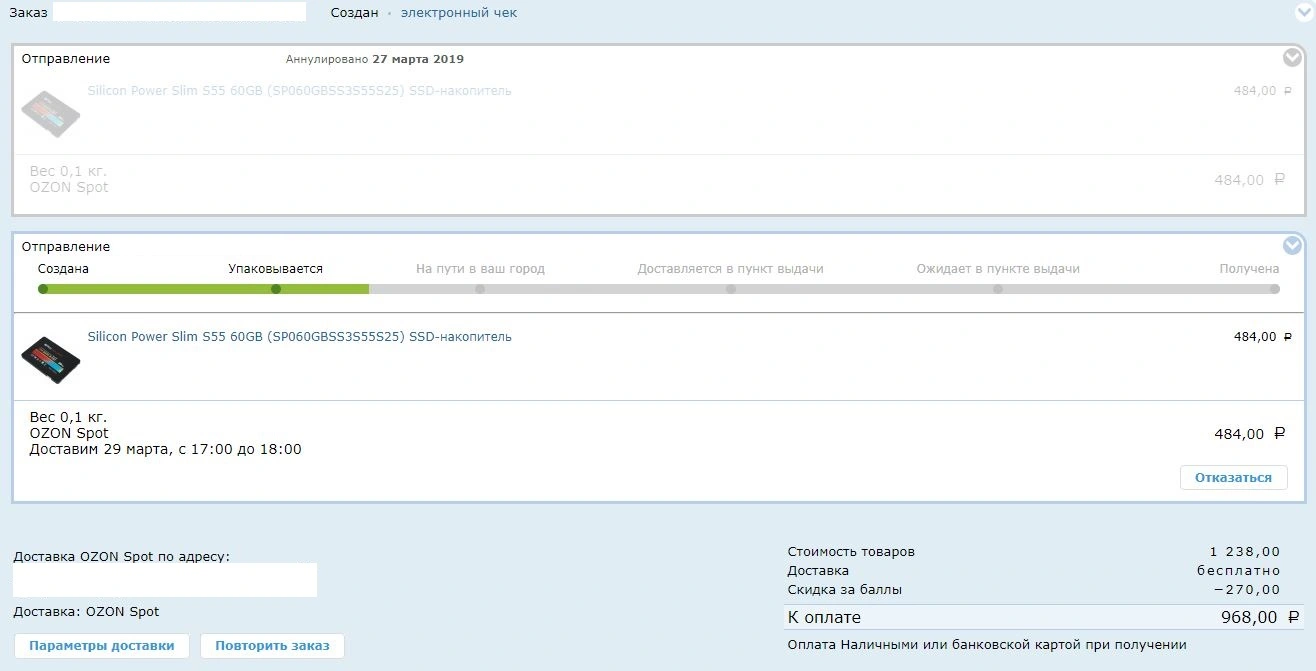Screen dimensions: 1316x671
Task: Click the greyed SSD thumbnail in cancelled shipment
Action: (51, 114)
